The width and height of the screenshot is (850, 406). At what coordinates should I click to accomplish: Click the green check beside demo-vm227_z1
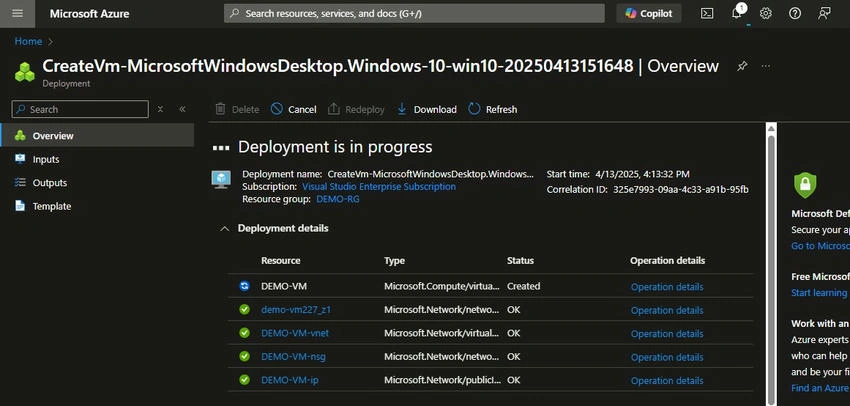(x=244, y=310)
